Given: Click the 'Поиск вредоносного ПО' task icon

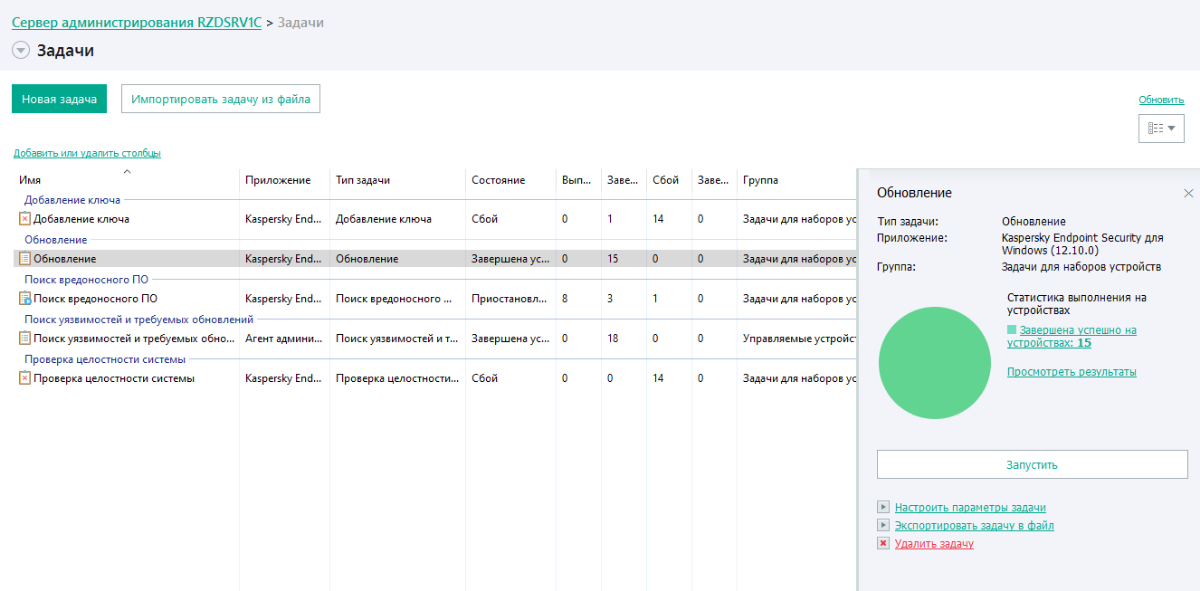Looking at the screenshot, I should pyautogui.click(x=25, y=299).
